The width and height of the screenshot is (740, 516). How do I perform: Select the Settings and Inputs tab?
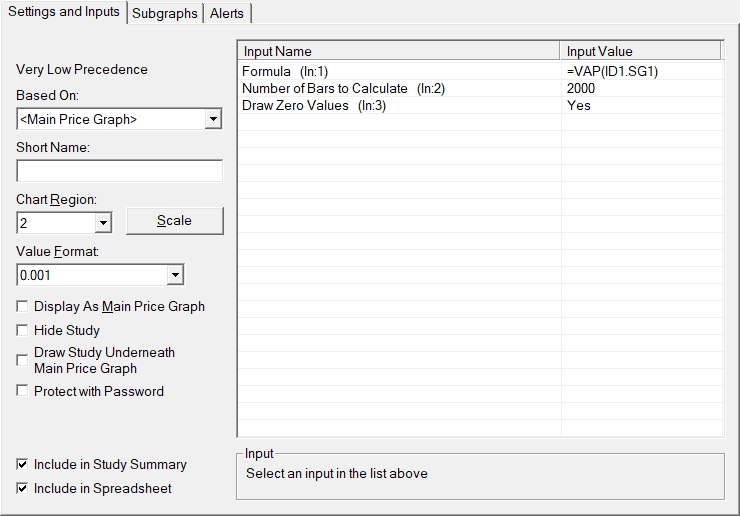click(x=64, y=12)
